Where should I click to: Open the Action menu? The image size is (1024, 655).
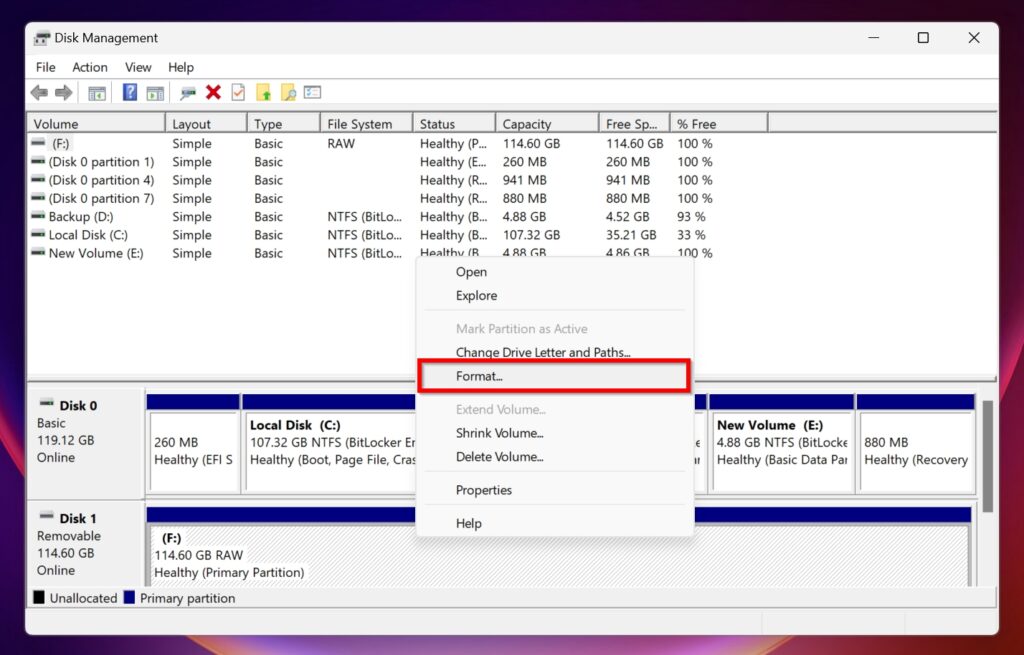pyautogui.click(x=89, y=67)
